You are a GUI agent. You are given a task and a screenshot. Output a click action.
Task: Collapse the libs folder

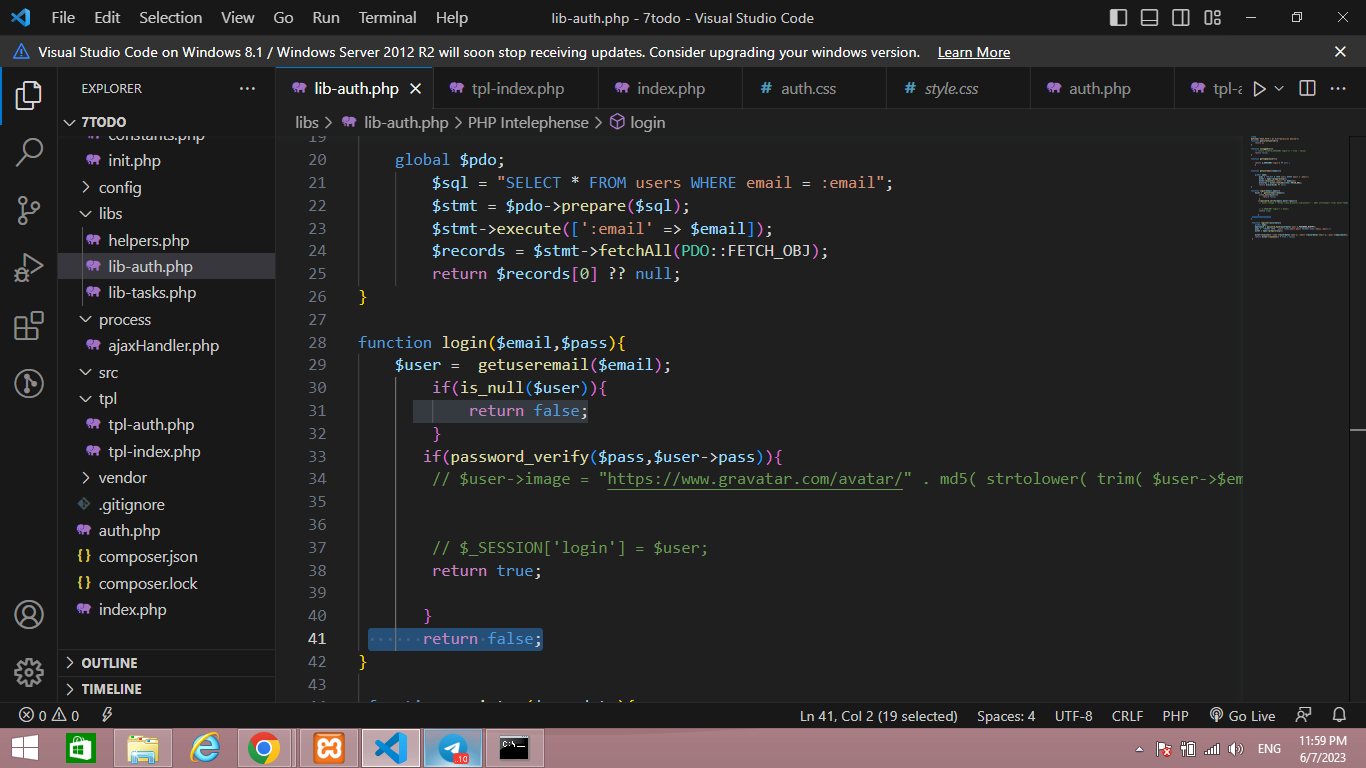(165, 213)
